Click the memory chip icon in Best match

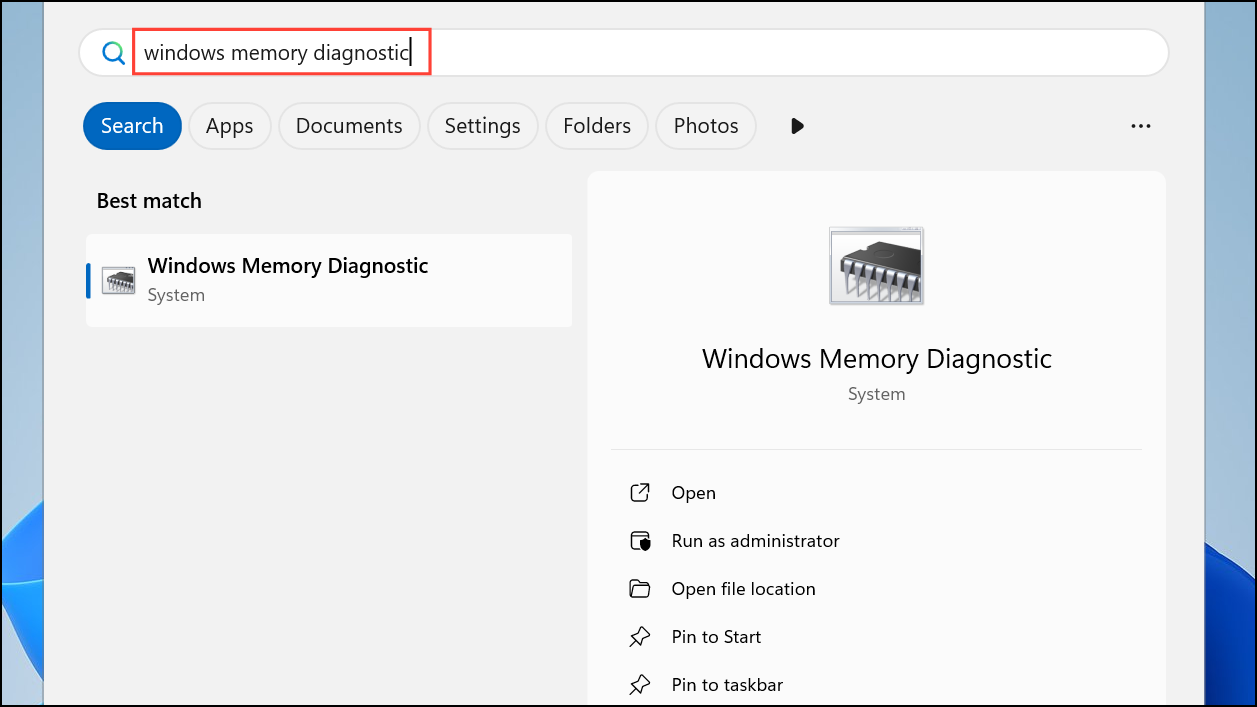click(x=119, y=281)
